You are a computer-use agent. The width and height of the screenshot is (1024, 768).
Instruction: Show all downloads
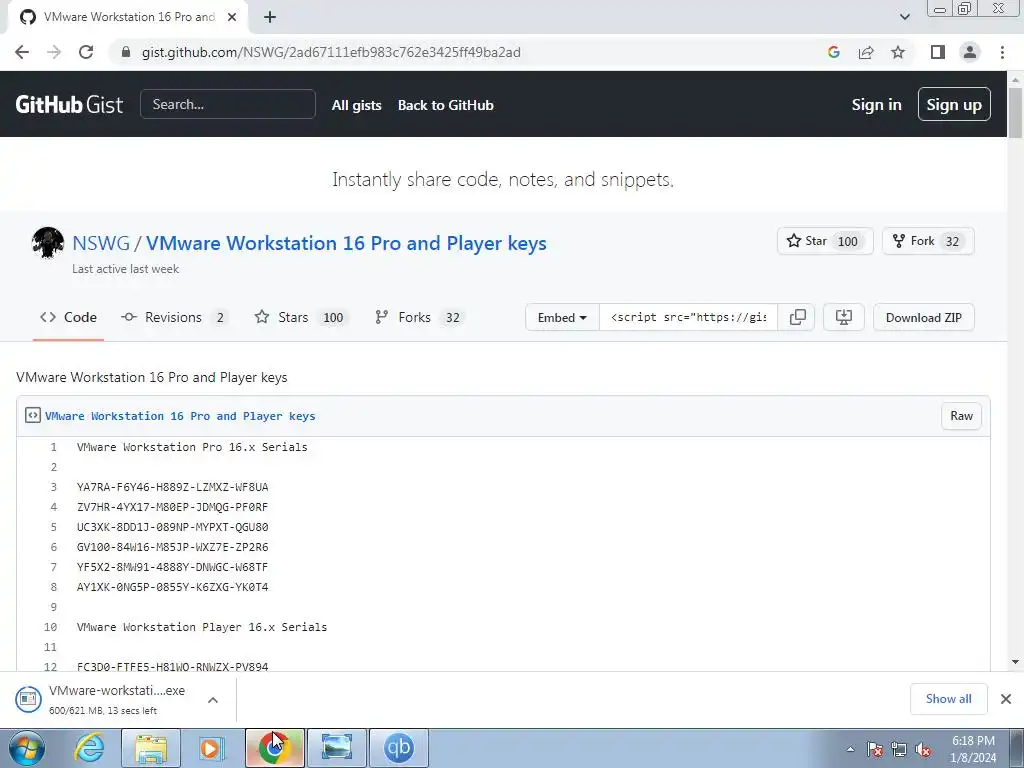[948, 699]
